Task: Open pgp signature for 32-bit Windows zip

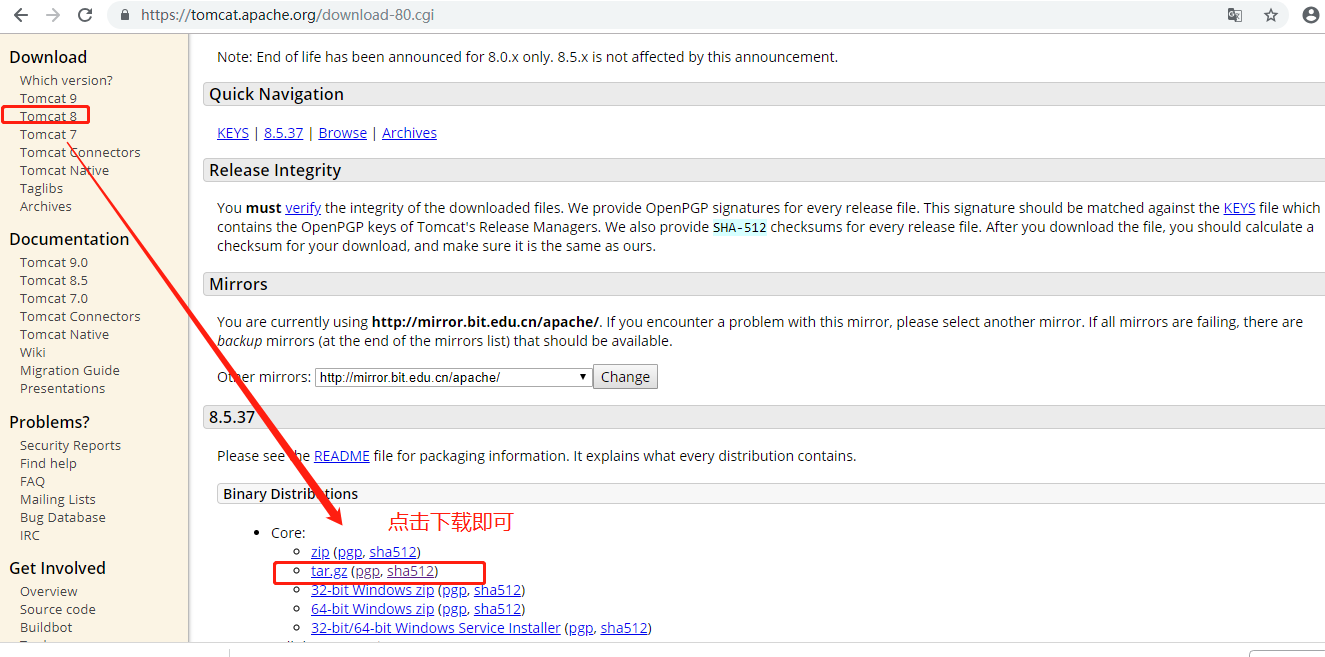Action: (454, 590)
